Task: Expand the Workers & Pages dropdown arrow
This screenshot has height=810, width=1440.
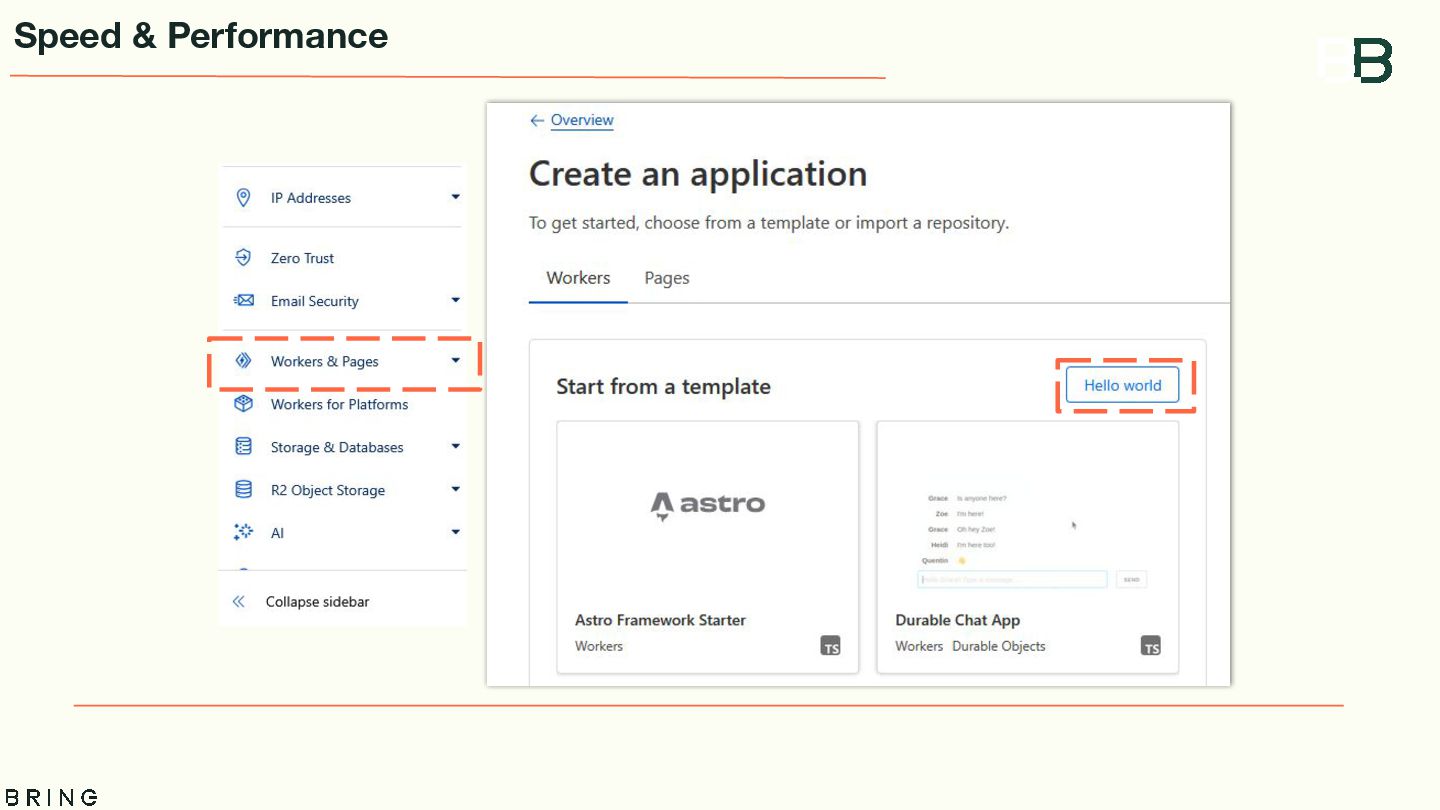Action: [456, 360]
